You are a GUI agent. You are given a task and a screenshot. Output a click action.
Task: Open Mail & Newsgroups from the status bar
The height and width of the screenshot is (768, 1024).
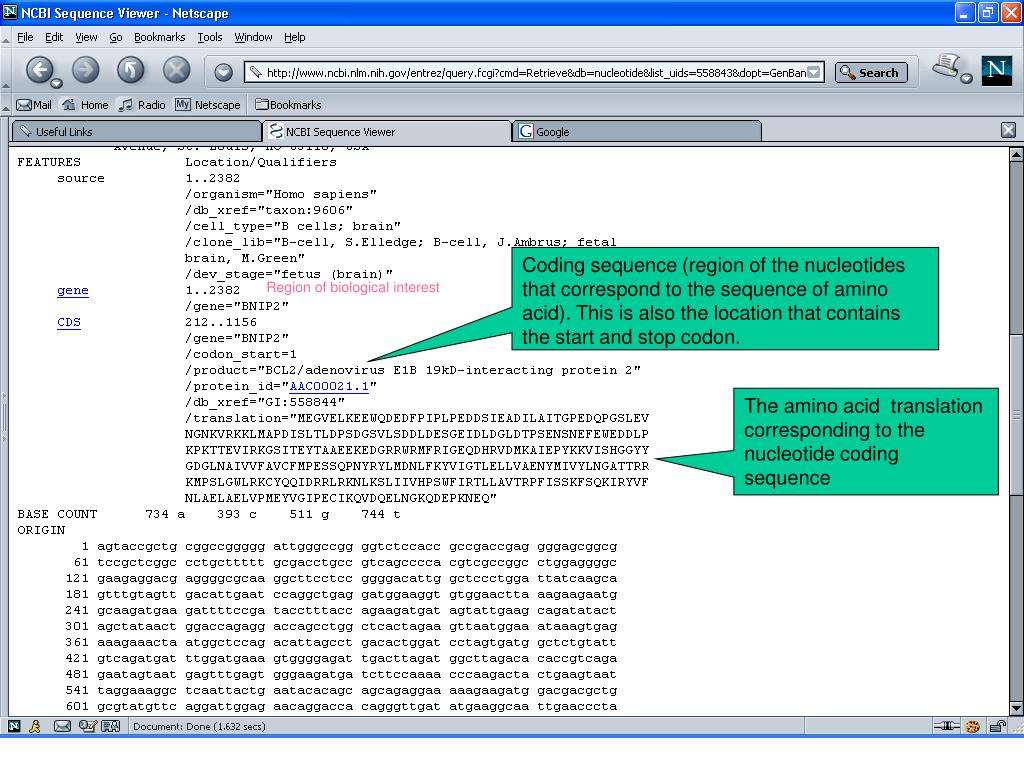click(62, 726)
